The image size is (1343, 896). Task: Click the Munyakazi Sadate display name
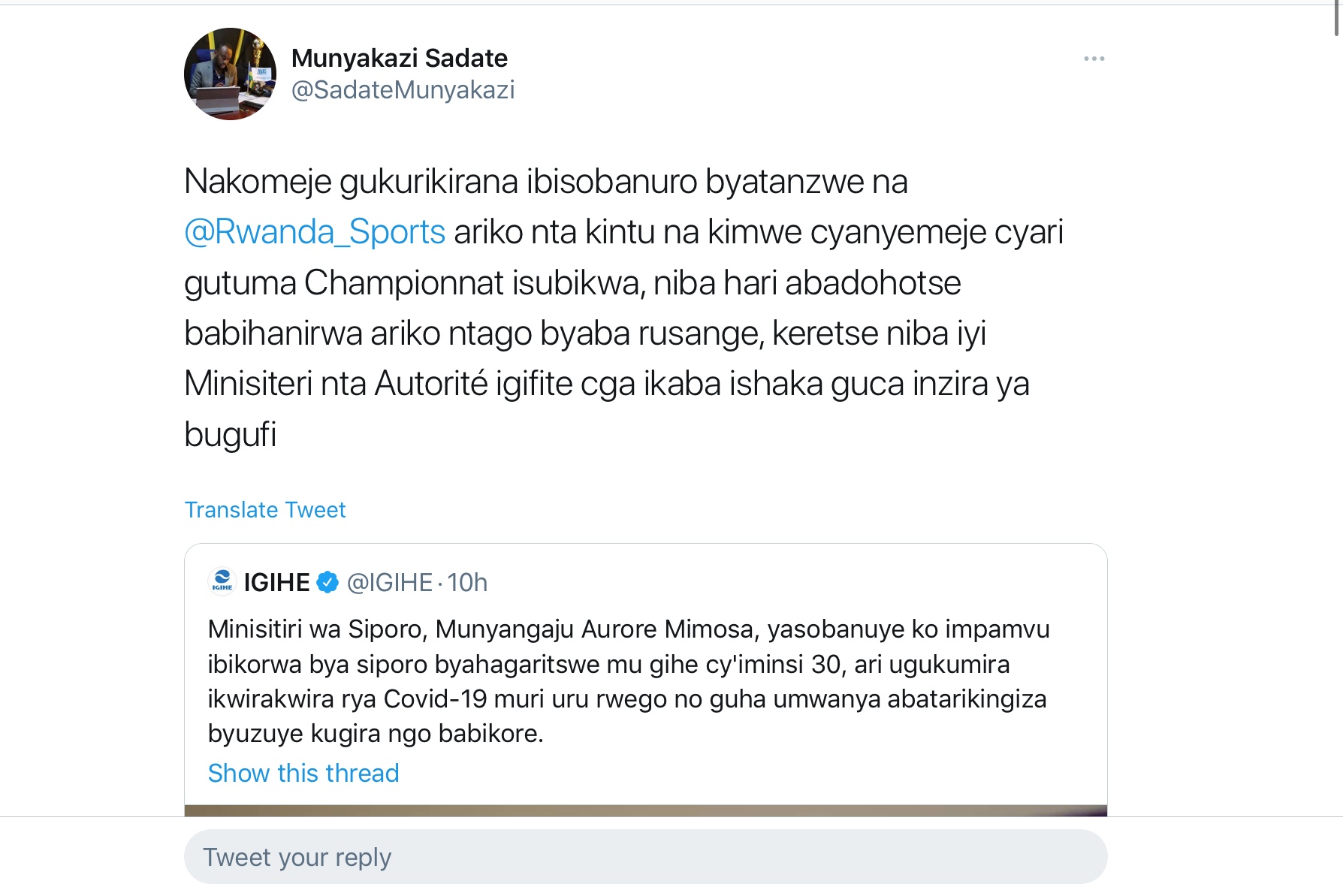click(x=399, y=58)
